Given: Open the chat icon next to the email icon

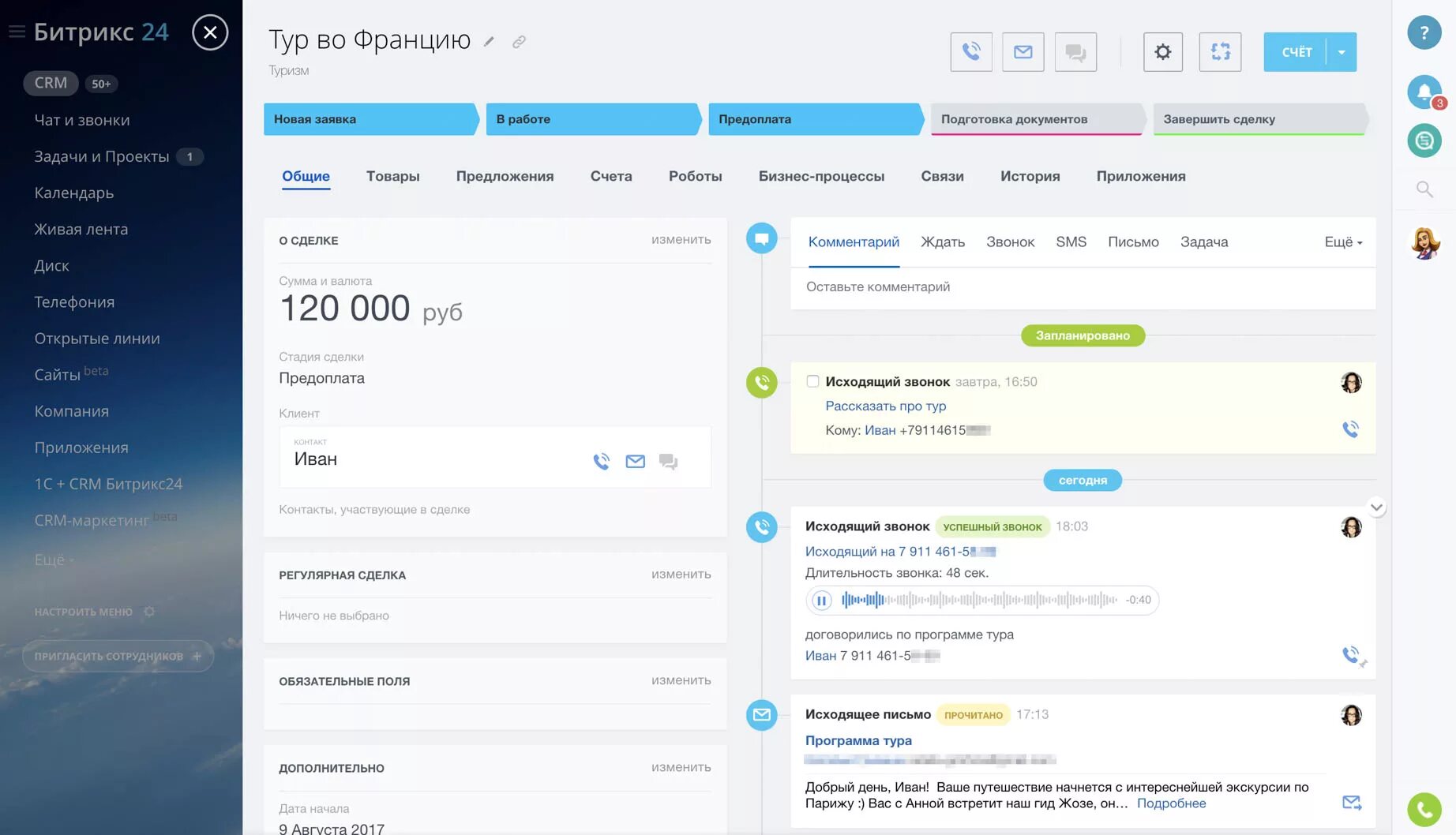Looking at the screenshot, I should point(1075,51).
